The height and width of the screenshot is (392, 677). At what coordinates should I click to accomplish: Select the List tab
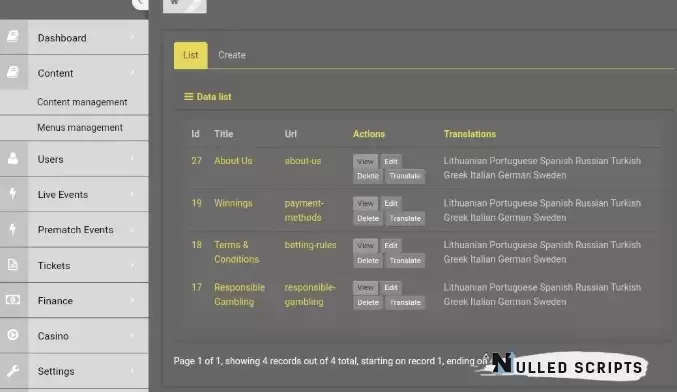point(190,55)
